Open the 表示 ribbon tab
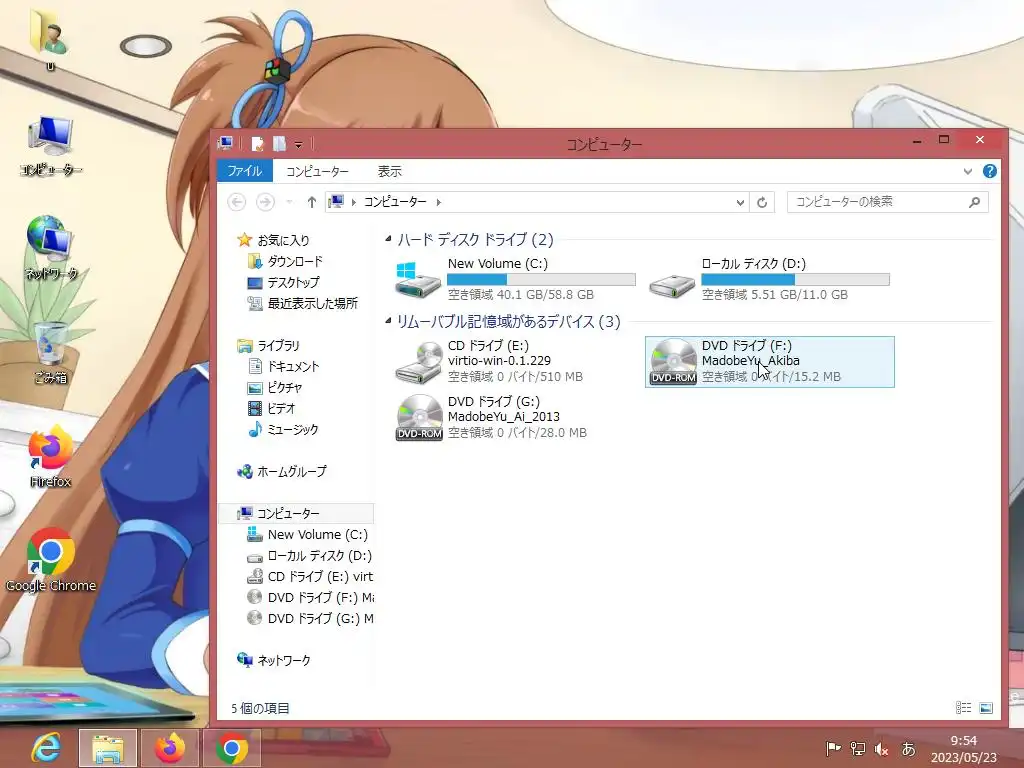This screenshot has width=1024, height=768. pyautogui.click(x=389, y=171)
